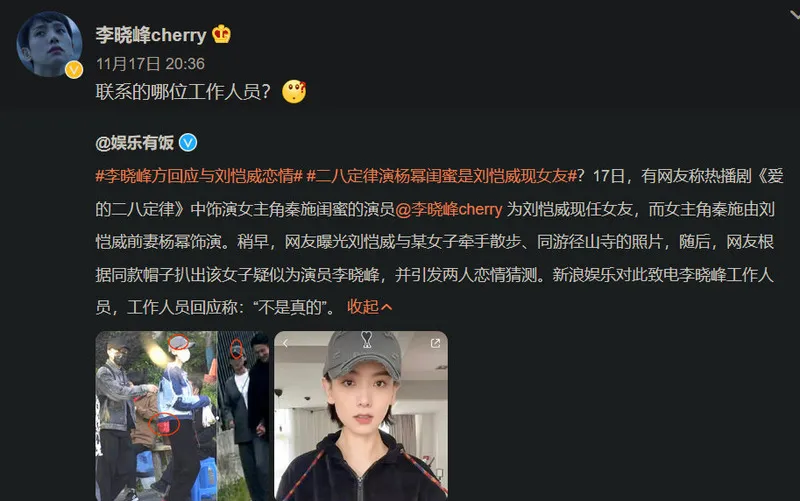Open hashtag #二八定律演杨幂闺蜜是刘恺威现女友#
The height and width of the screenshot is (501, 800).
coord(441,176)
